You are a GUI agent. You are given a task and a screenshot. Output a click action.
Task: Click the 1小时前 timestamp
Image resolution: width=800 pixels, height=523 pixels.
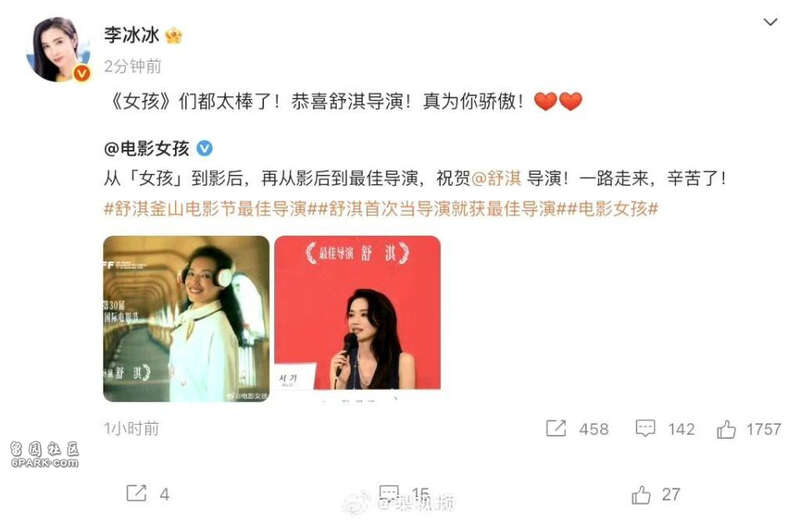pyautogui.click(x=132, y=429)
